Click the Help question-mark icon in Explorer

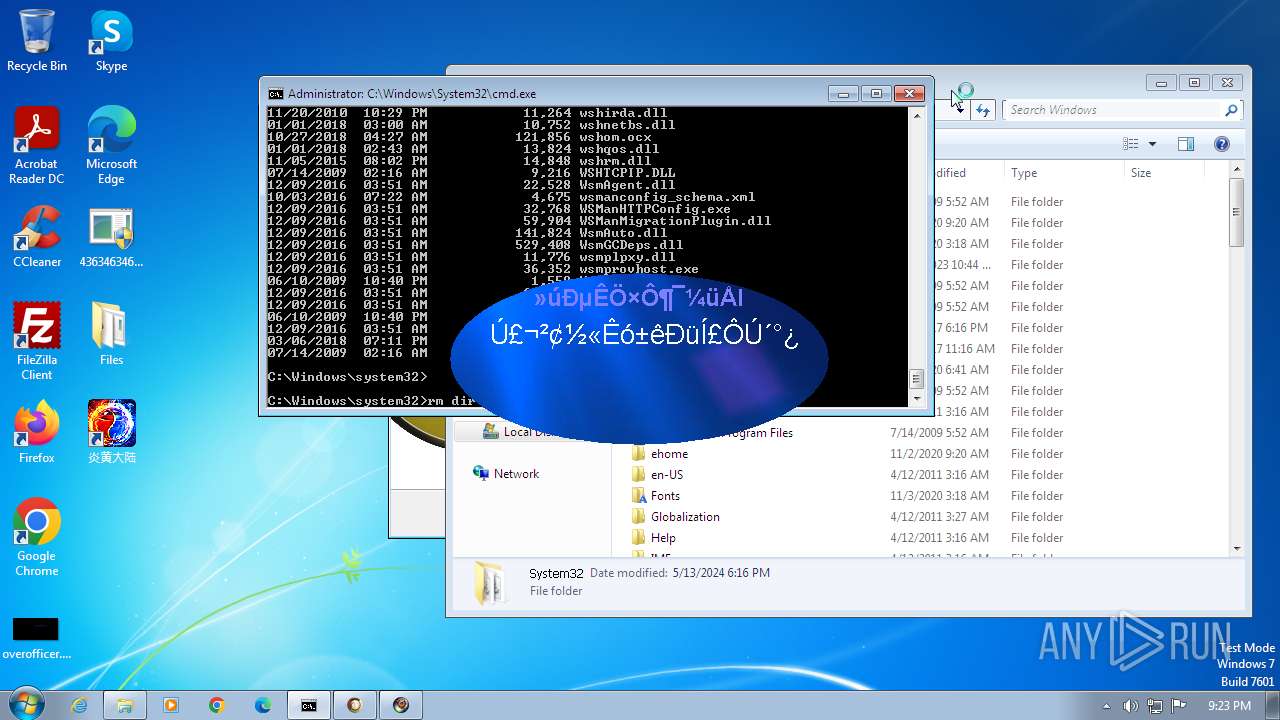(1221, 144)
